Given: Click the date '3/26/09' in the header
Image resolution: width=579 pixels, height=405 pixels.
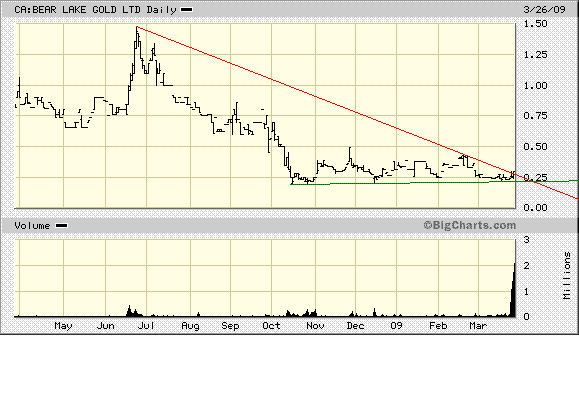Looking at the screenshot, I should pyautogui.click(x=544, y=9).
